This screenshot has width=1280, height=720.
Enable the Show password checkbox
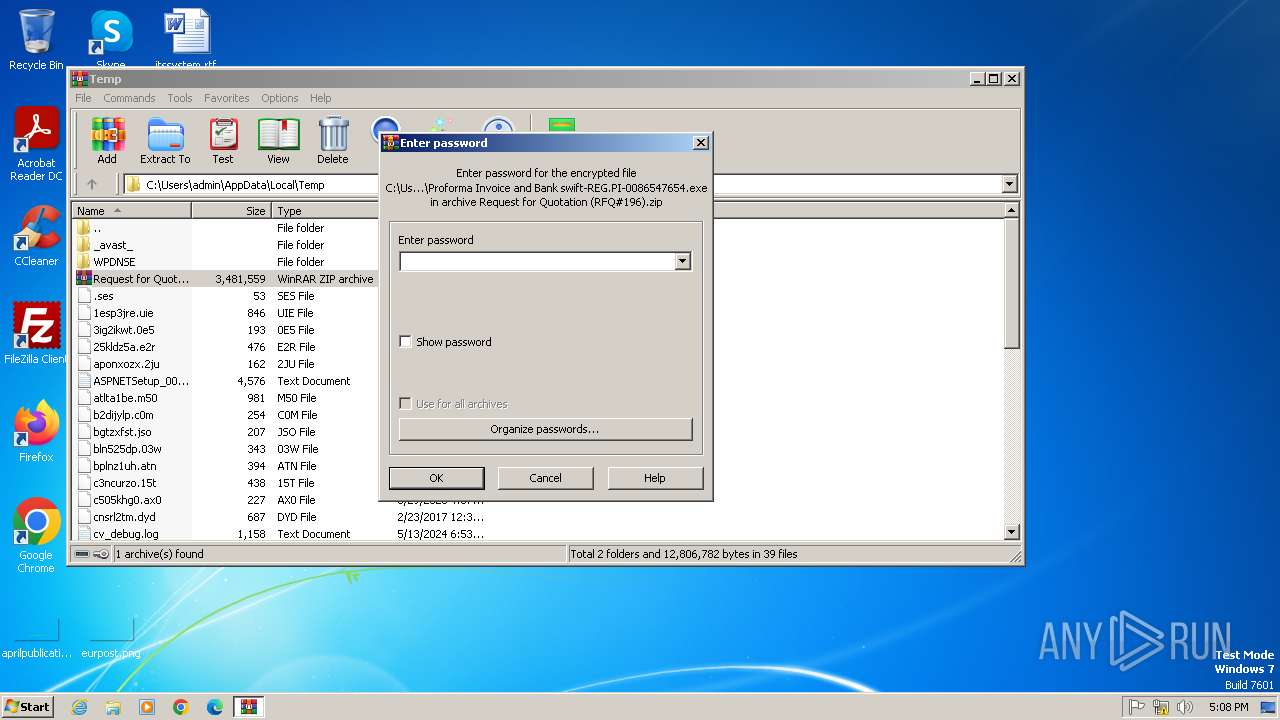click(x=405, y=342)
